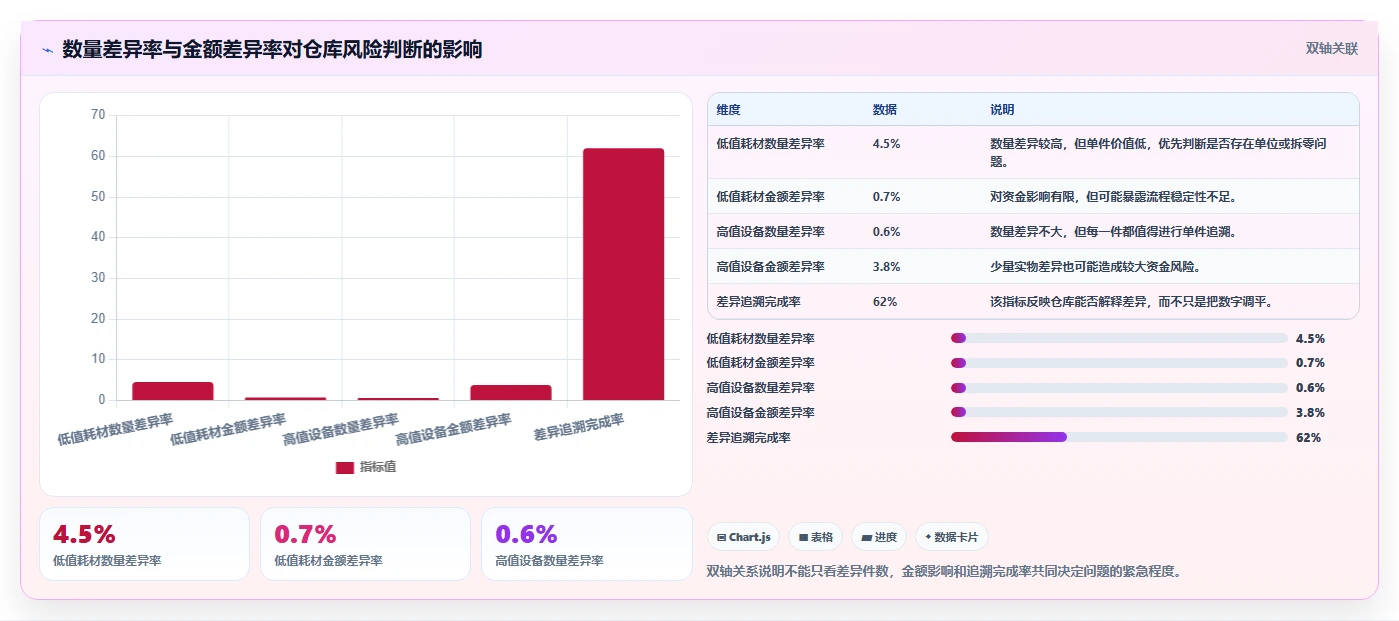Click the 高值设备数量差异率 progress bar
1399x621 pixels.
(x=1119, y=388)
